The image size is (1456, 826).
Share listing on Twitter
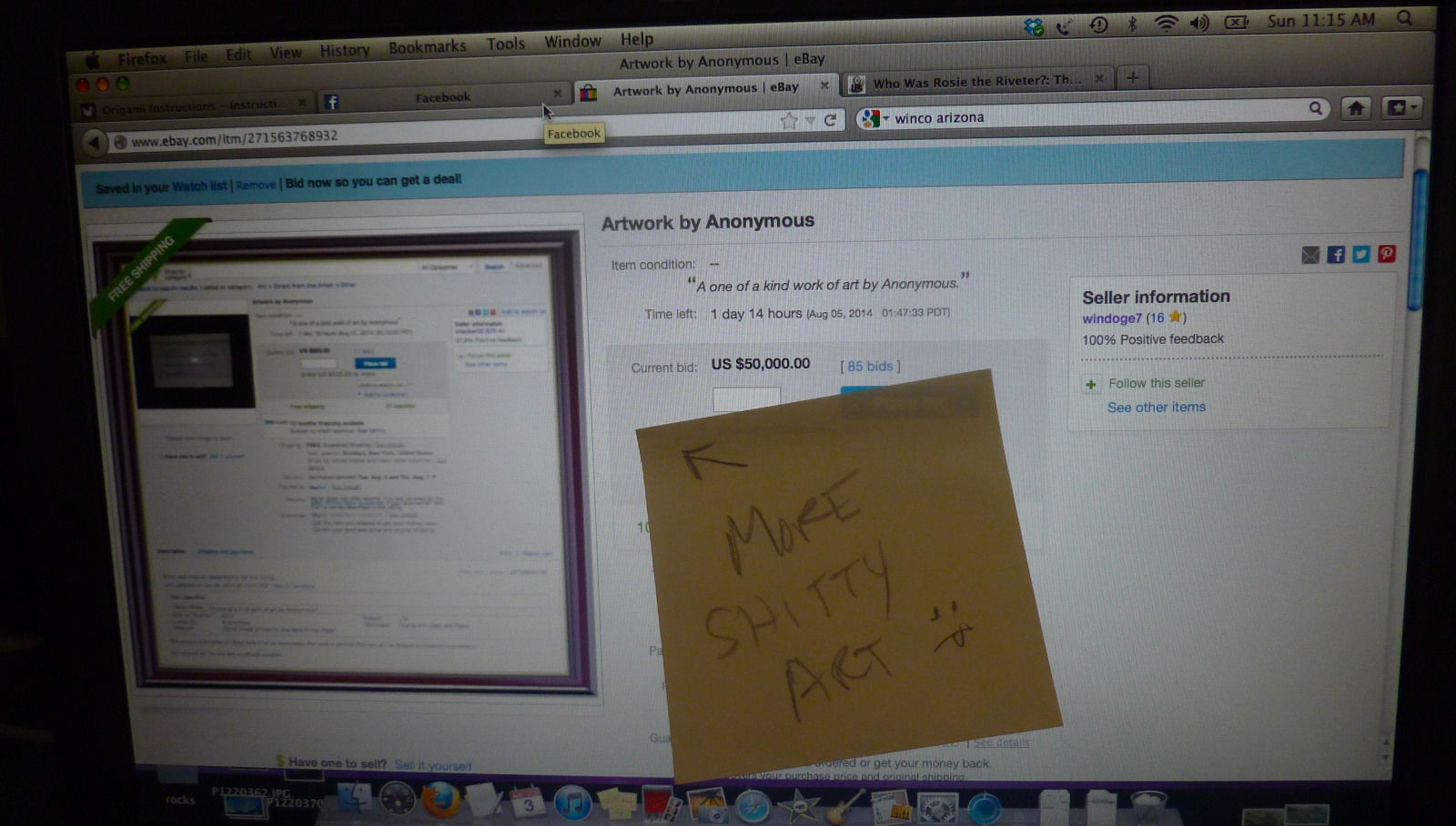(1360, 255)
